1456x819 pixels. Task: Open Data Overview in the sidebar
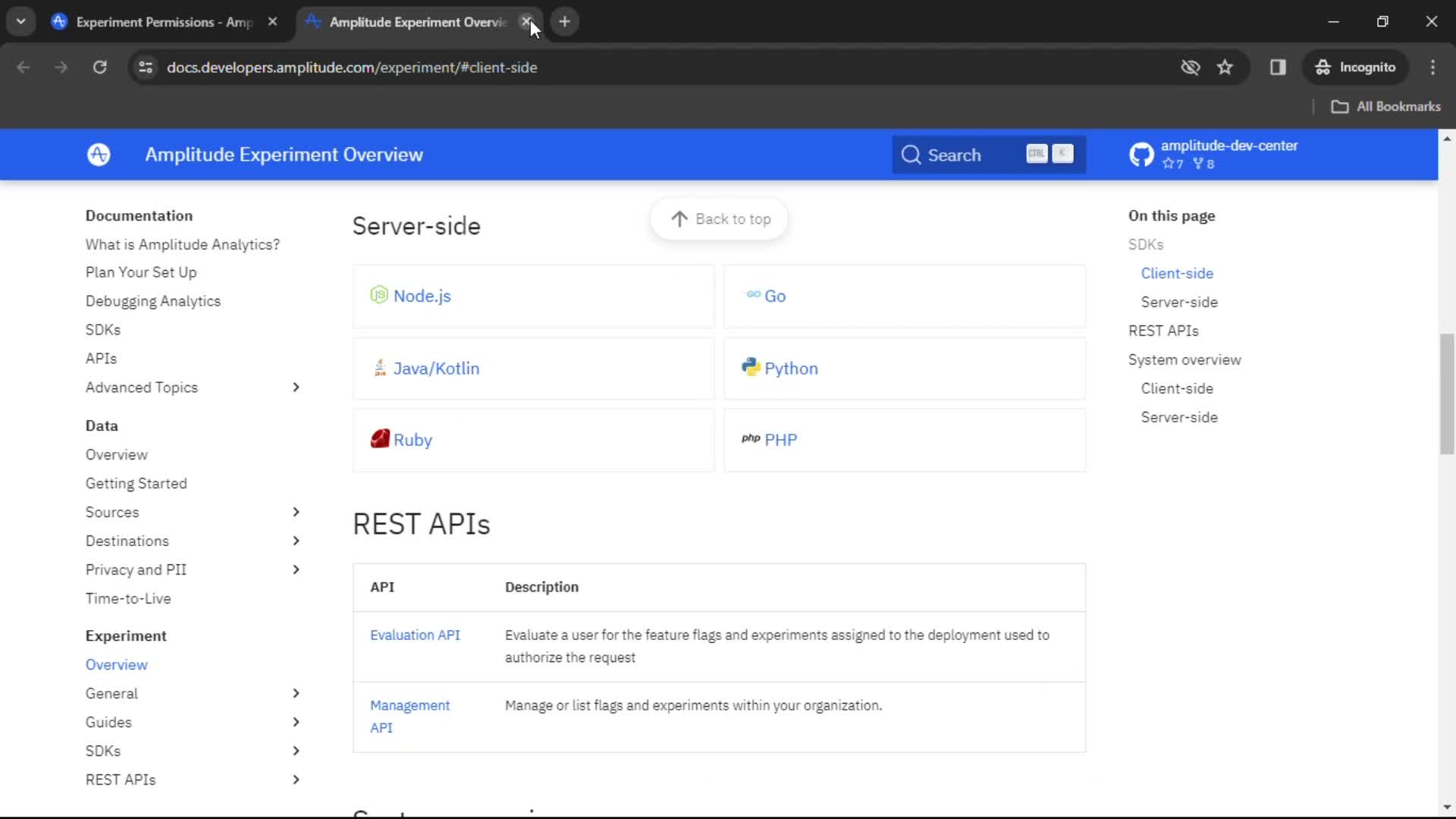[117, 454]
